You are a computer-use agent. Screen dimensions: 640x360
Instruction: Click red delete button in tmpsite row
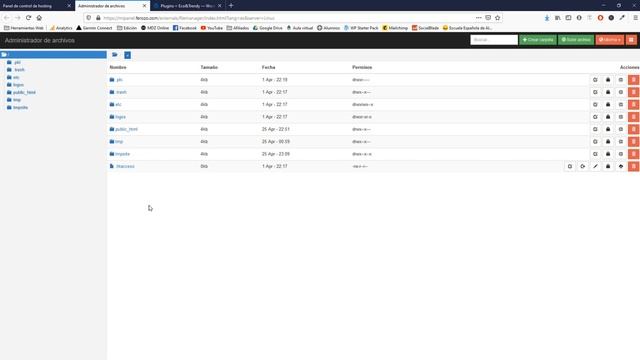coord(633,154)
